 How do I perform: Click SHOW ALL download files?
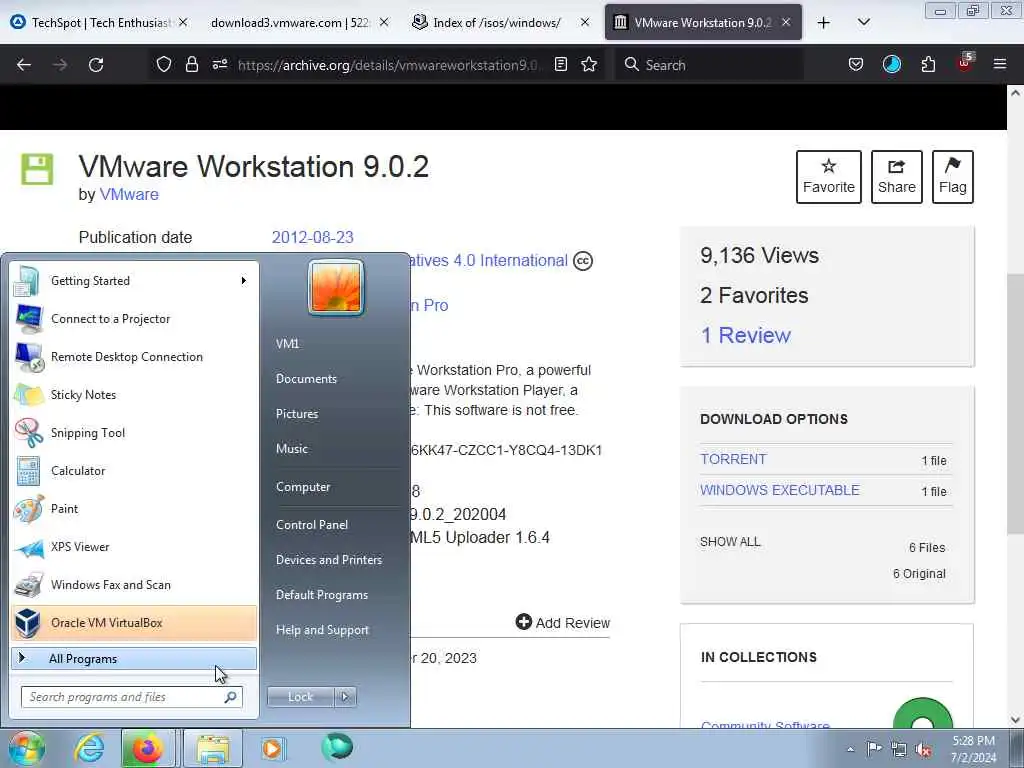[x=730, y=541]
